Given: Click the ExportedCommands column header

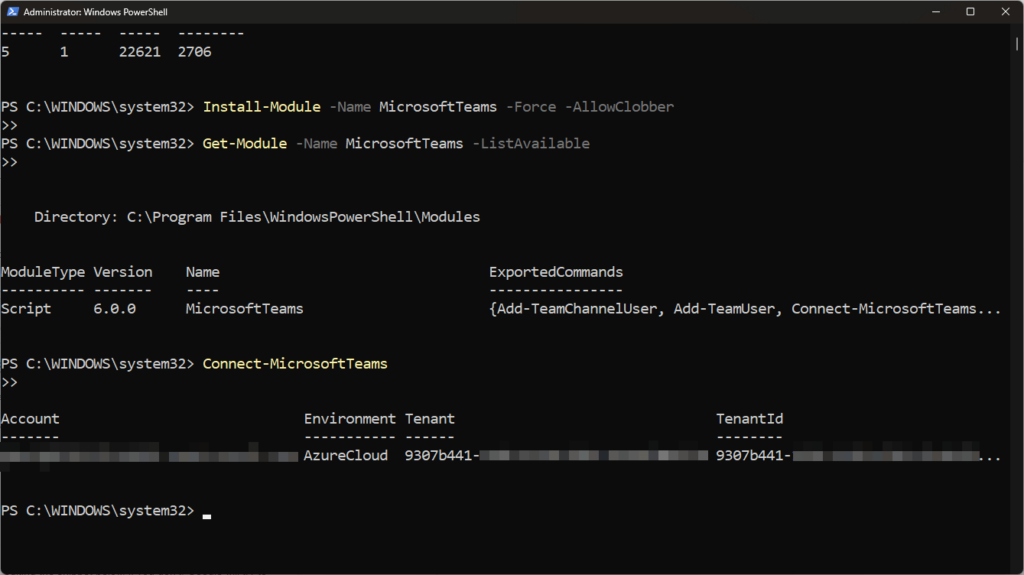Looking at the screenshot, I should click(x=556, y=272).
